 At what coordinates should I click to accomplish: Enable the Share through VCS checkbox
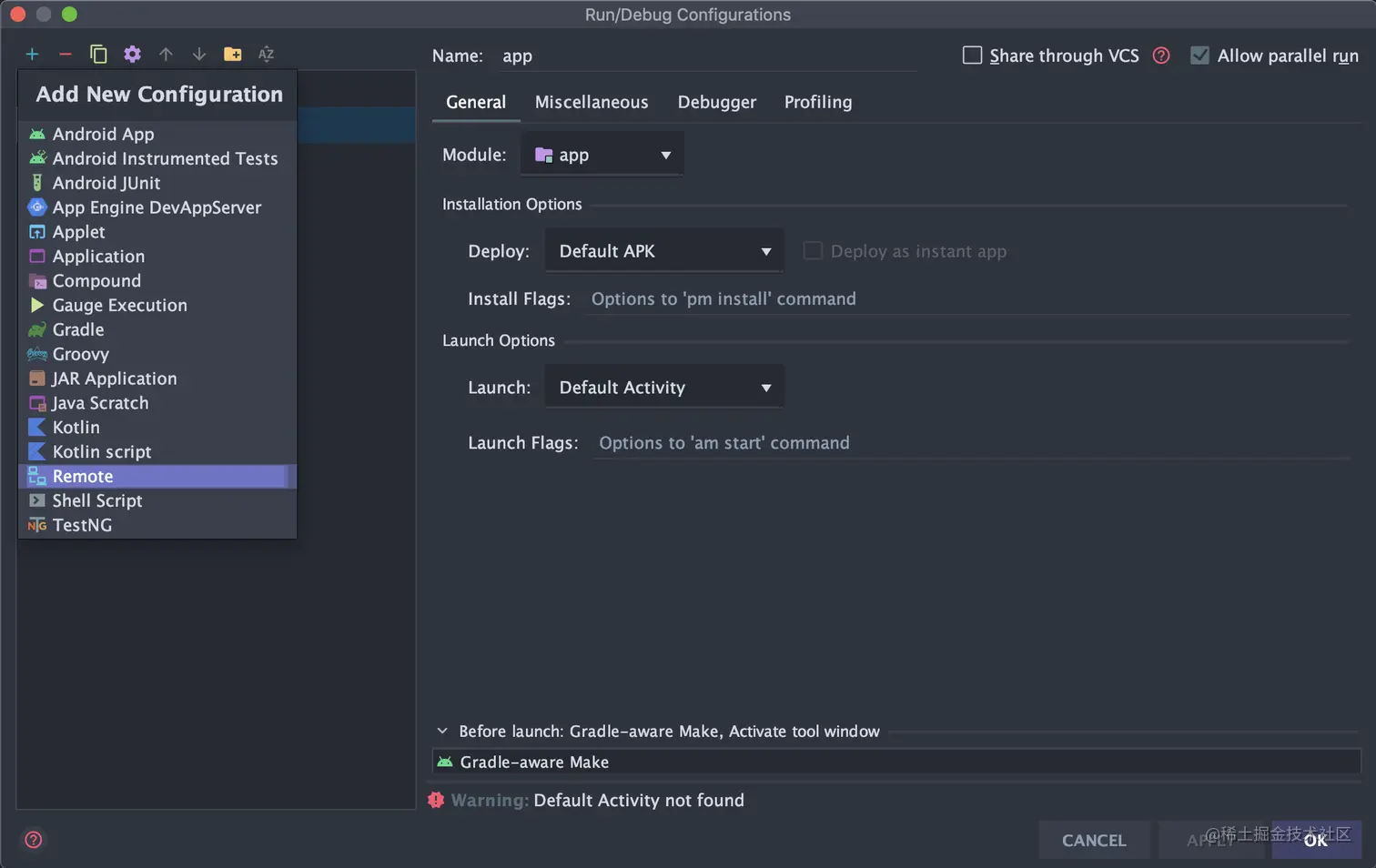(972, 56)
